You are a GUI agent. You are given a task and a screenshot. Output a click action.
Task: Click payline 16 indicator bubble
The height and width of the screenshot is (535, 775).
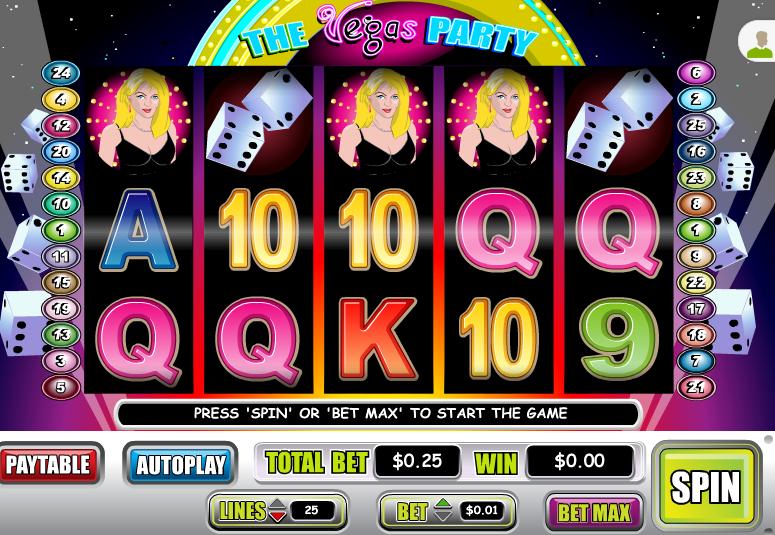tap(696, 152)
